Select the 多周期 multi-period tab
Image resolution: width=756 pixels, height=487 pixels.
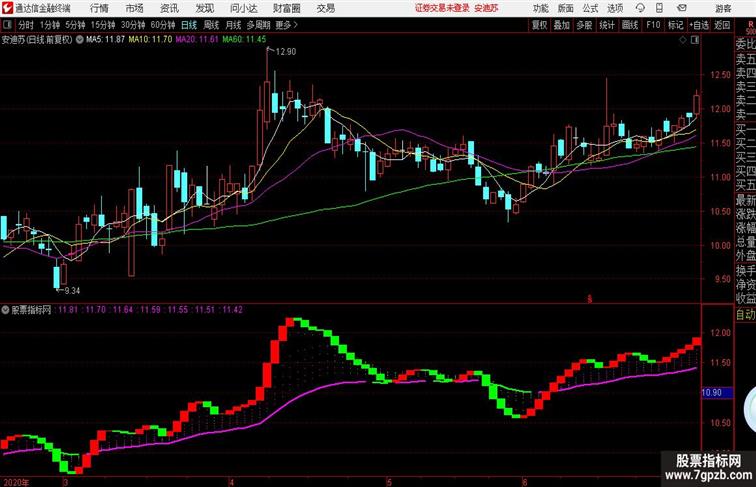[258, 25]
